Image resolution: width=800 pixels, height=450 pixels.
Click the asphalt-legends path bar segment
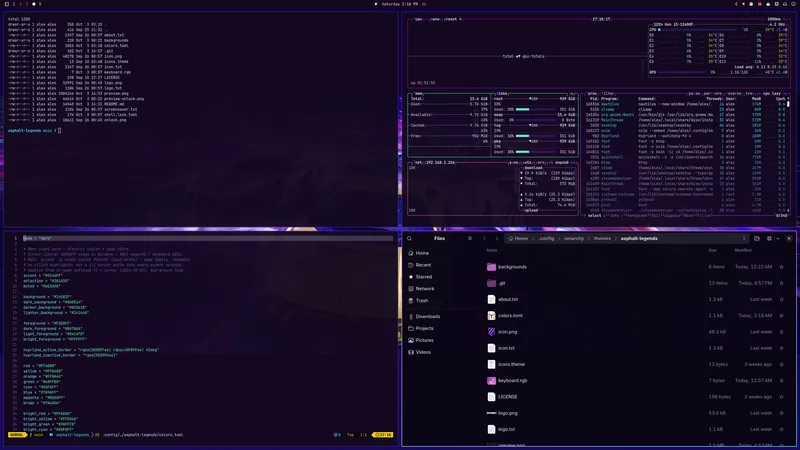tap(639, 238)
